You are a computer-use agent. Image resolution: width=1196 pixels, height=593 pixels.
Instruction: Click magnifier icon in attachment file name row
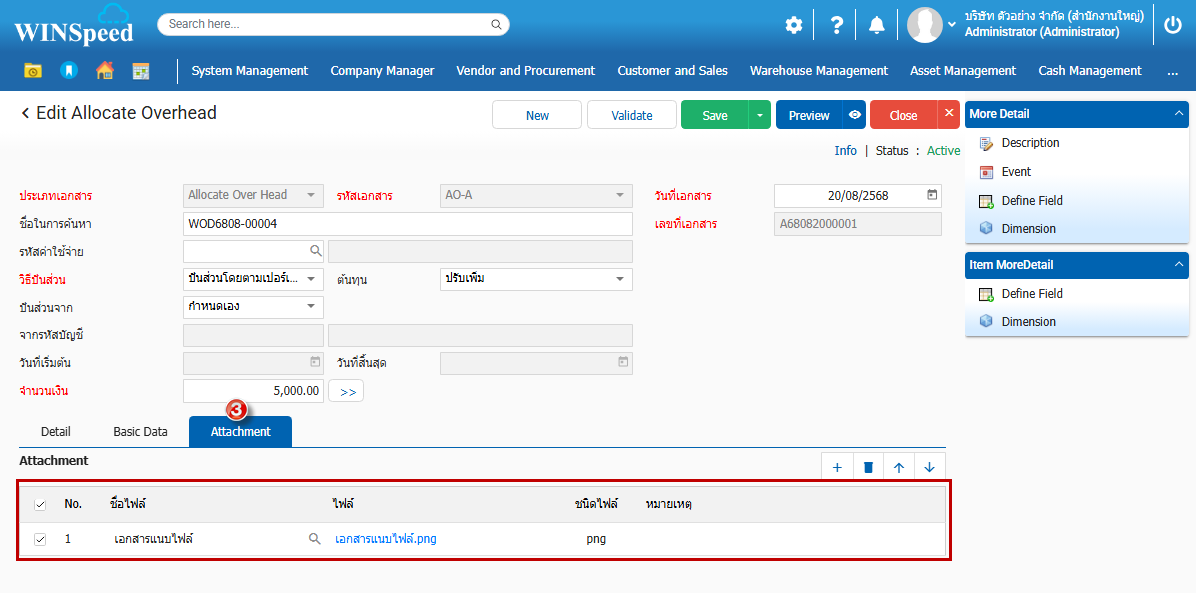coord(315,539)
